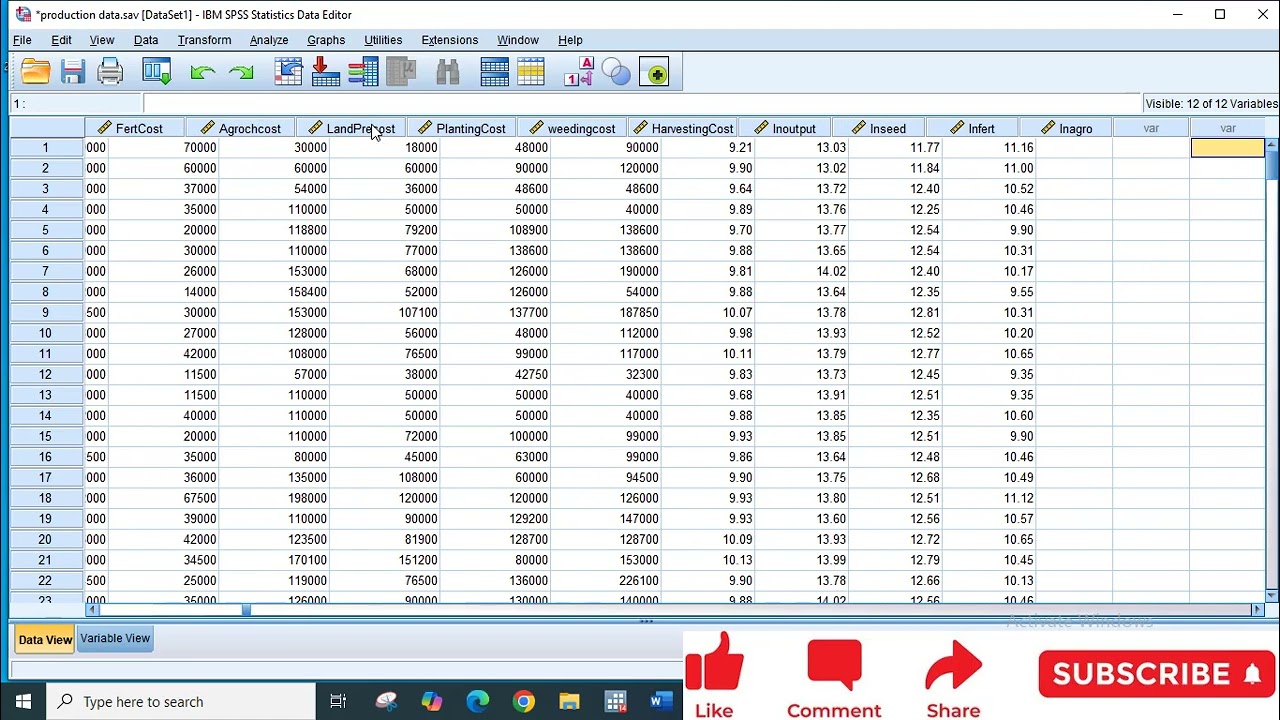Select row number 22 header
The height and width of the screenshot is (720, 1280).
(45, 580)
